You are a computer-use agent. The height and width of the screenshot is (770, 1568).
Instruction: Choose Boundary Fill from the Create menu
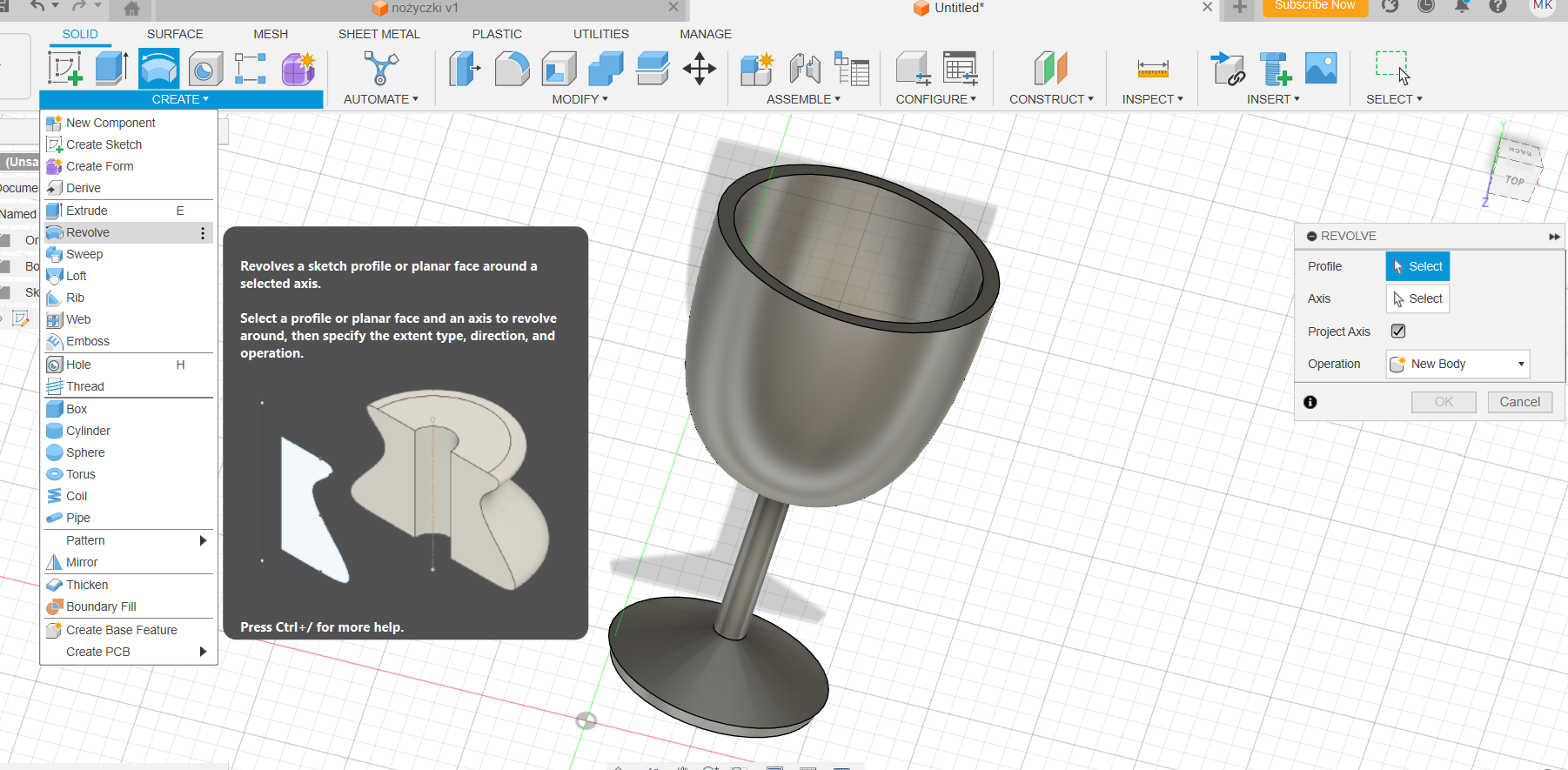point(129,606)
